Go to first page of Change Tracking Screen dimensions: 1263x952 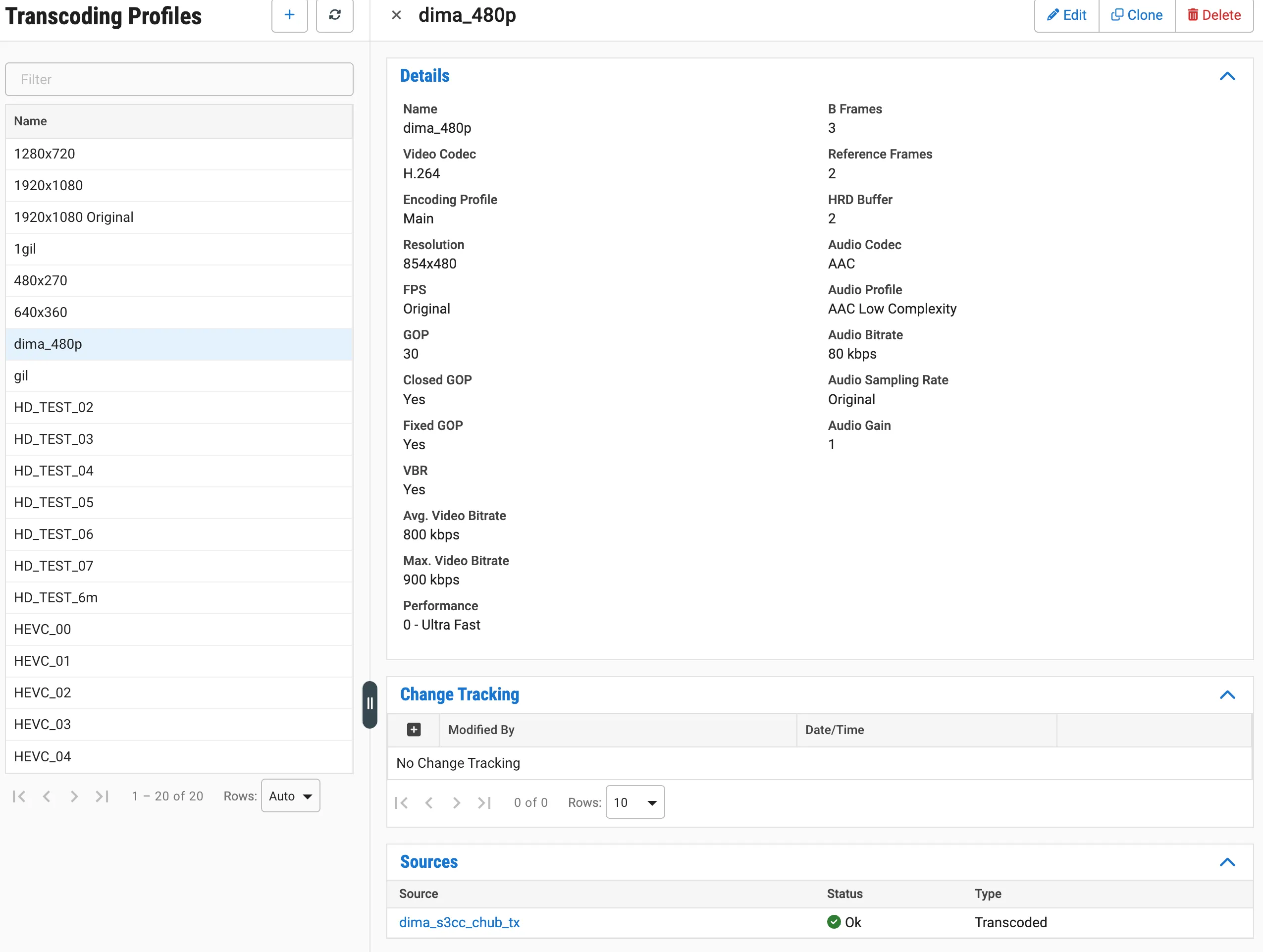pos(401,802)
